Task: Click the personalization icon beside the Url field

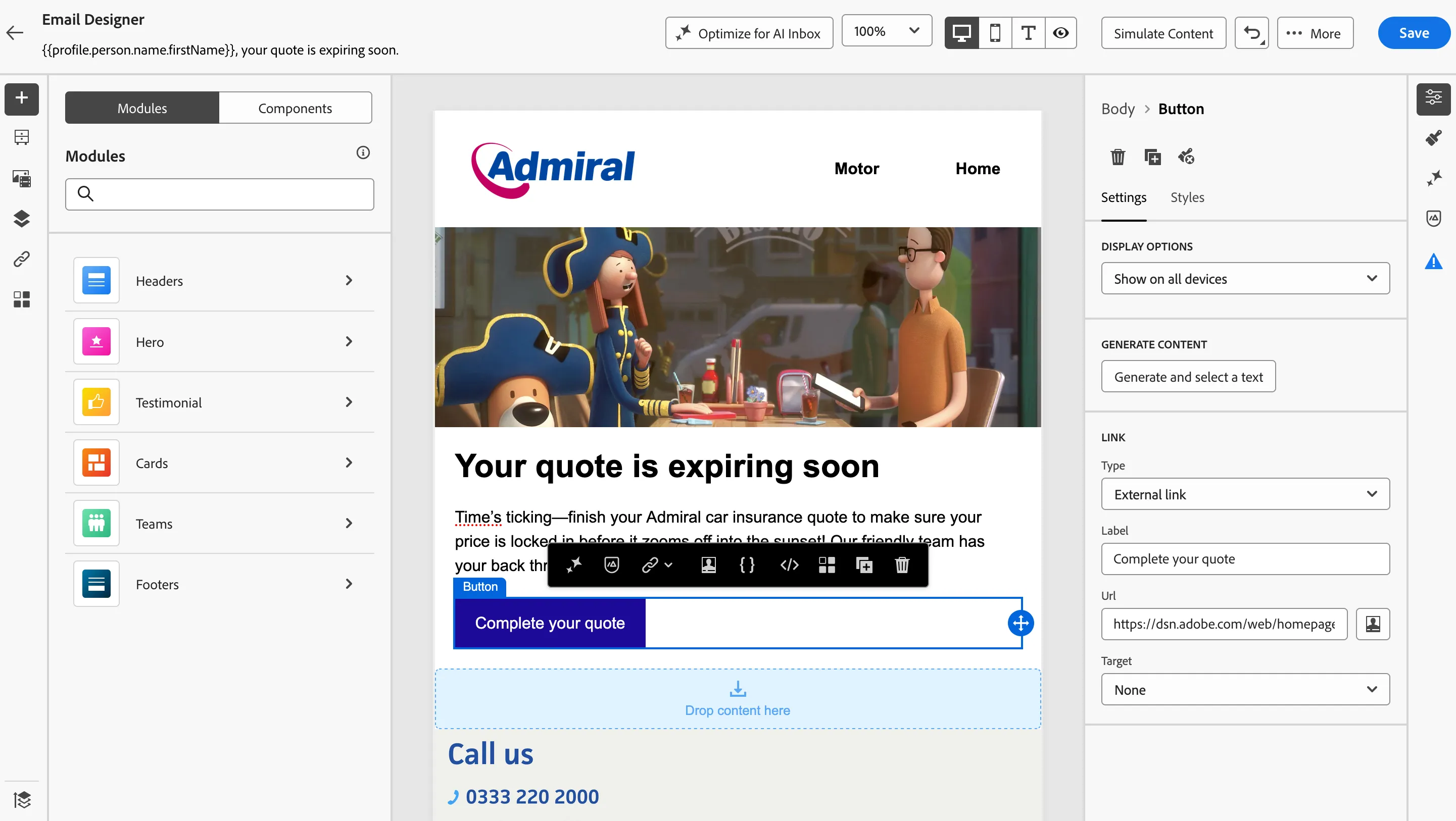Action: (x=1372, y=624)
